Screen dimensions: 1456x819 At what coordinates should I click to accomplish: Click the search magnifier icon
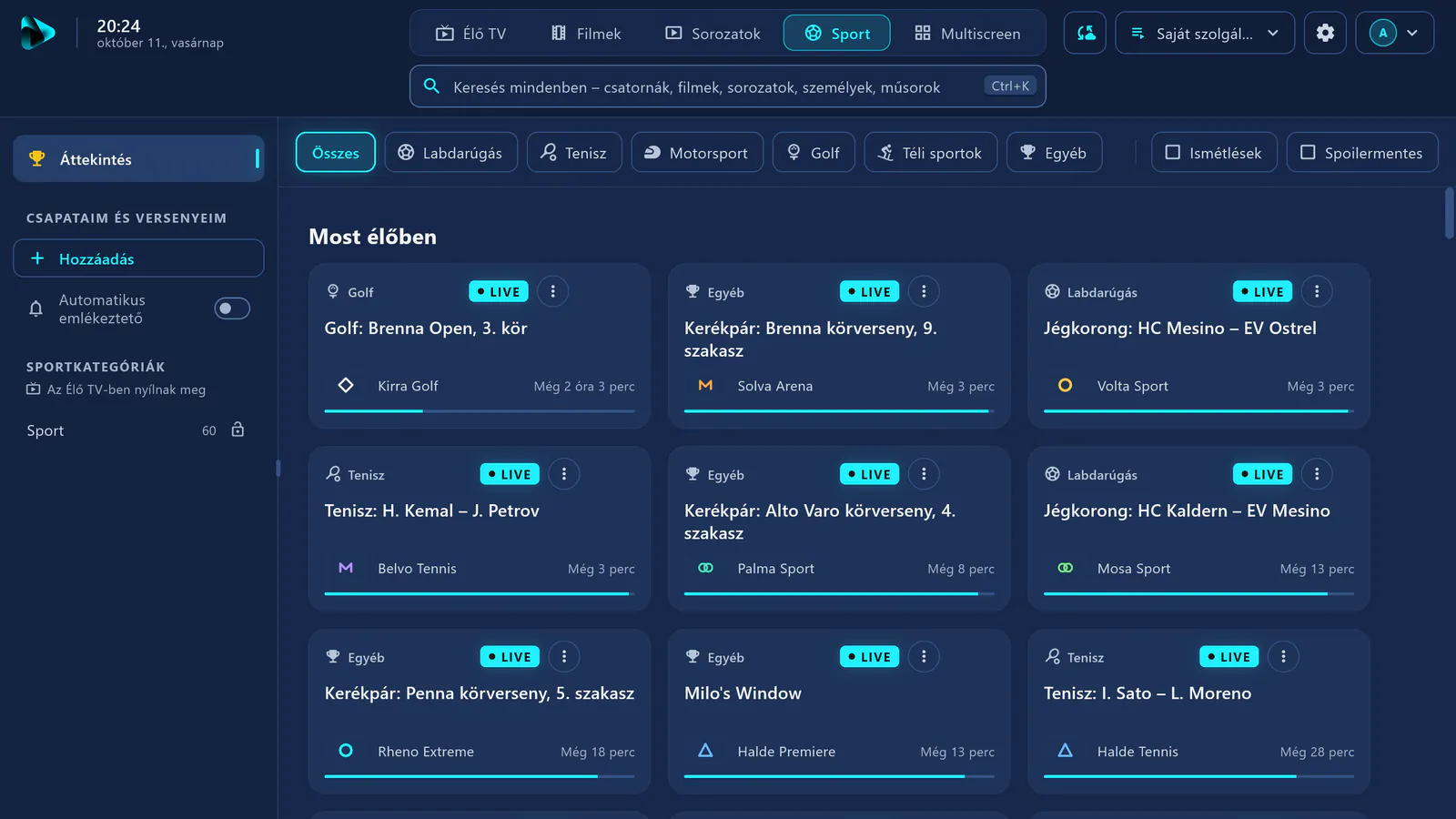[x=432, y=86]
